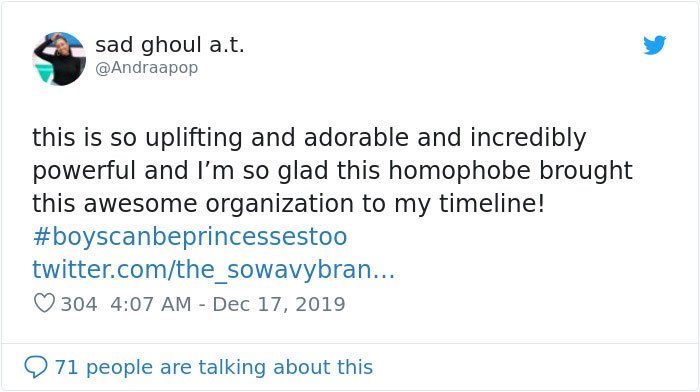The width and height of the screenshot is (700, 392).
Task: Open hashtag #boyscanbeprincessestoo
Action: point(190,237)
